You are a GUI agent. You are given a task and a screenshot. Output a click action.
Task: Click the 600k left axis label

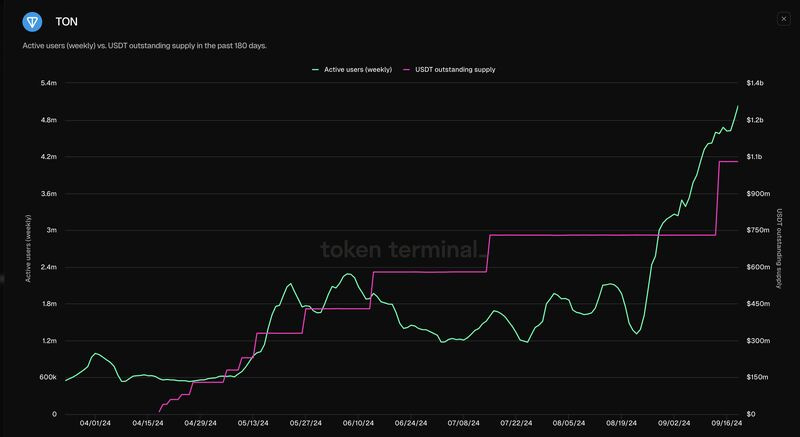tap(48, 377)
